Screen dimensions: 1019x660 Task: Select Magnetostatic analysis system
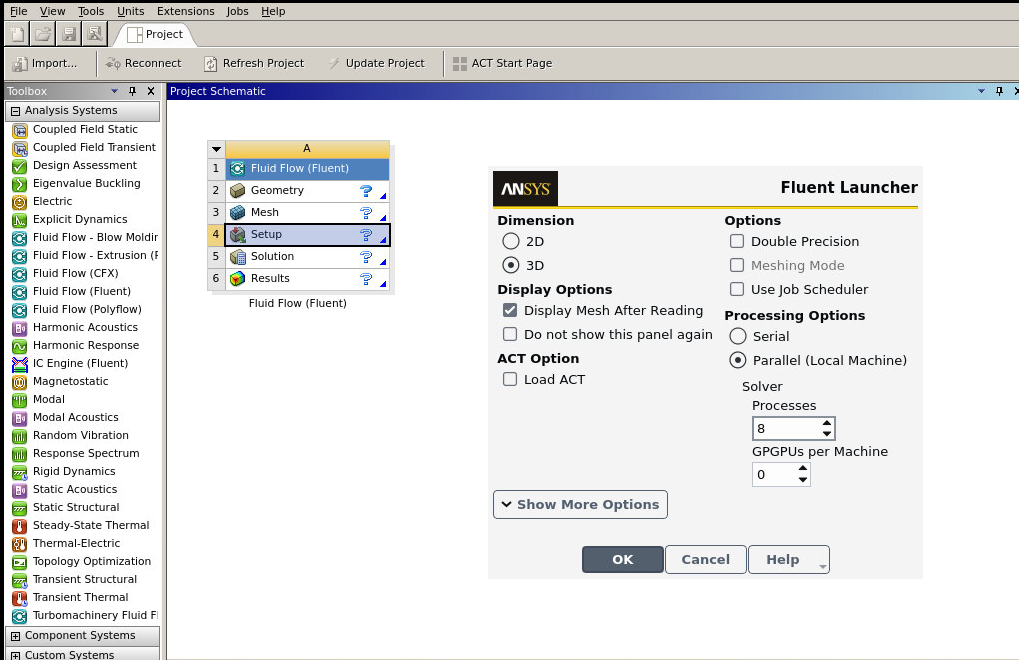70,381
